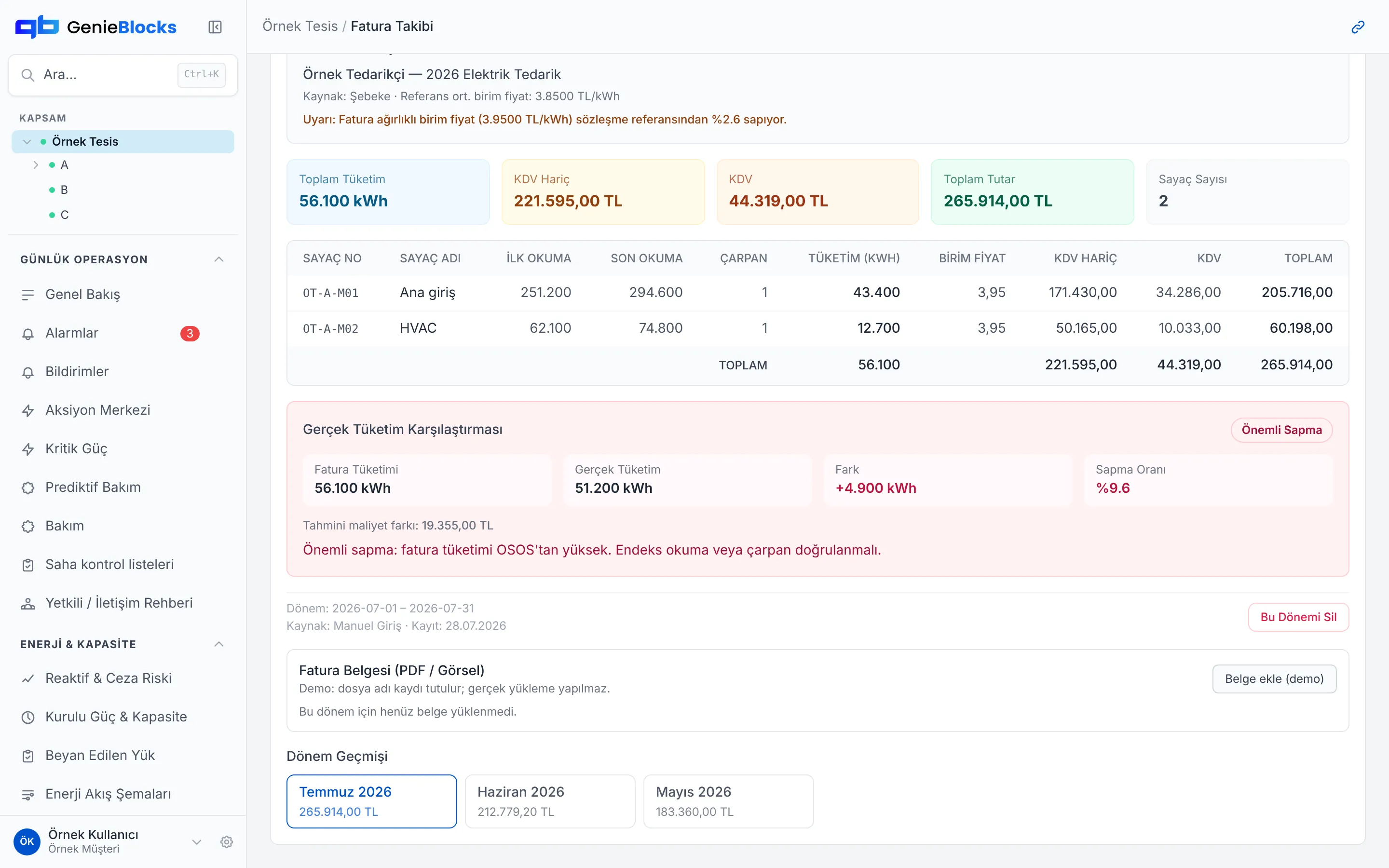
Task: Click Örnek Tesis breadcrumb link
Action: tap(300, 27)
